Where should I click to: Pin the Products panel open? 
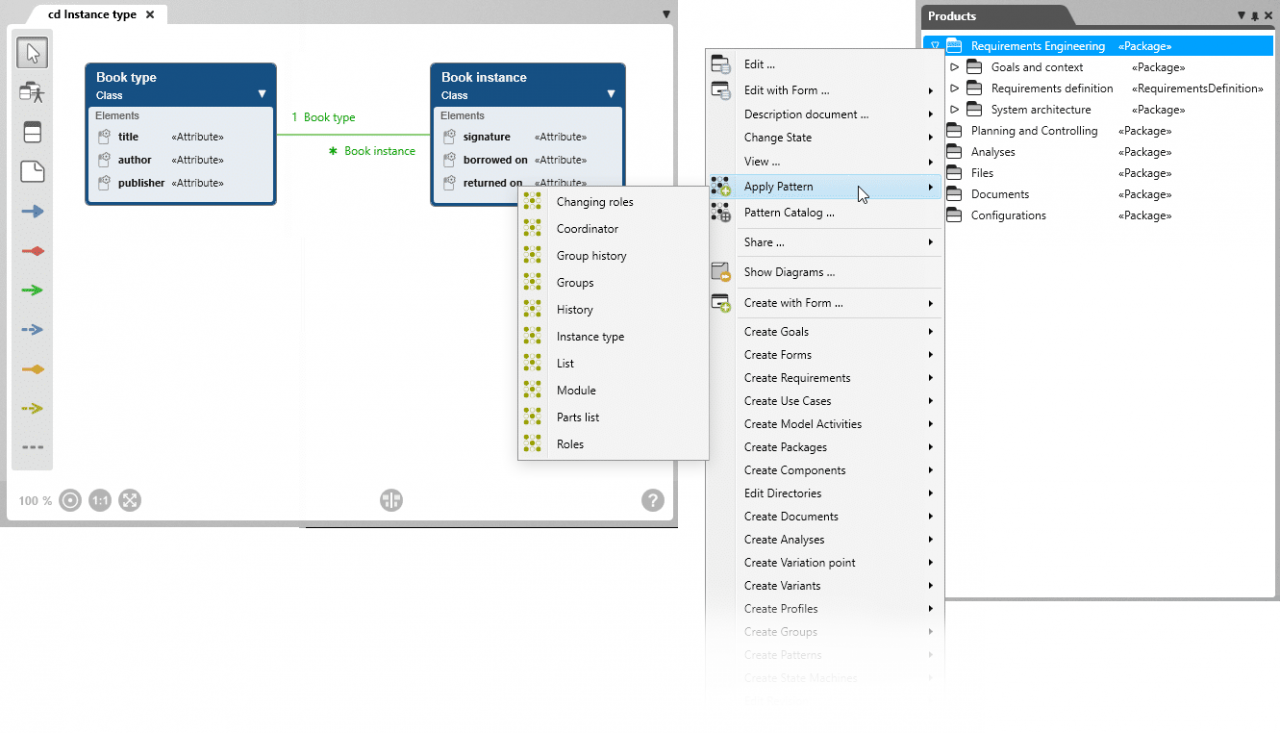tap(1256, 15)
